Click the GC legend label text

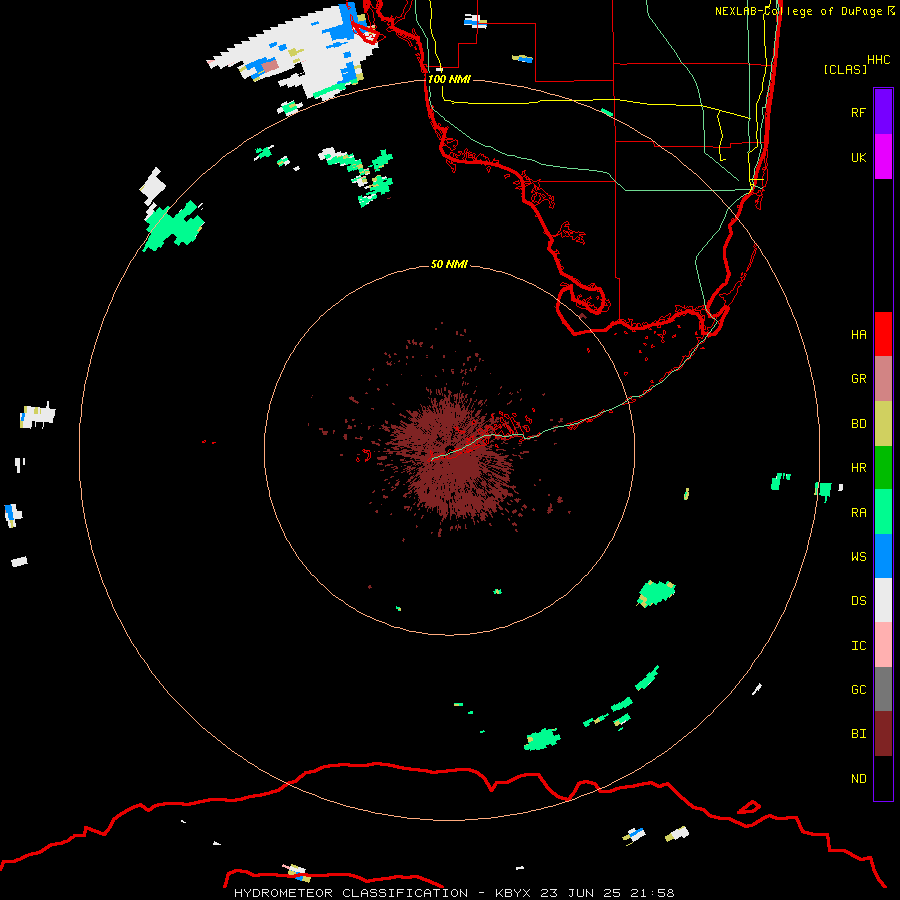(x=858, y=690)
